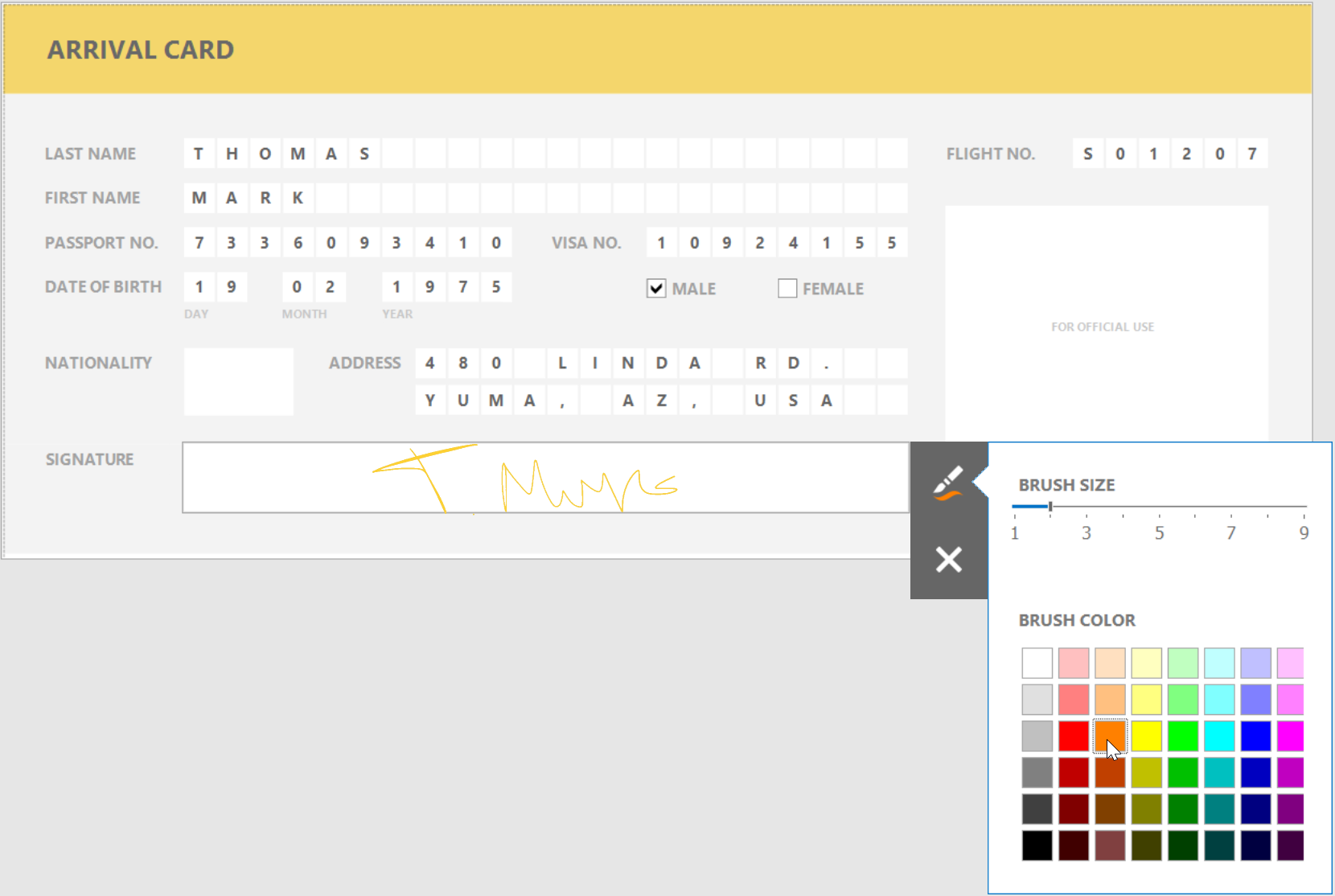Click the BRUSH COLOR heading
The width and height of the screenshot is (1335, 896).
point(1077,620)
